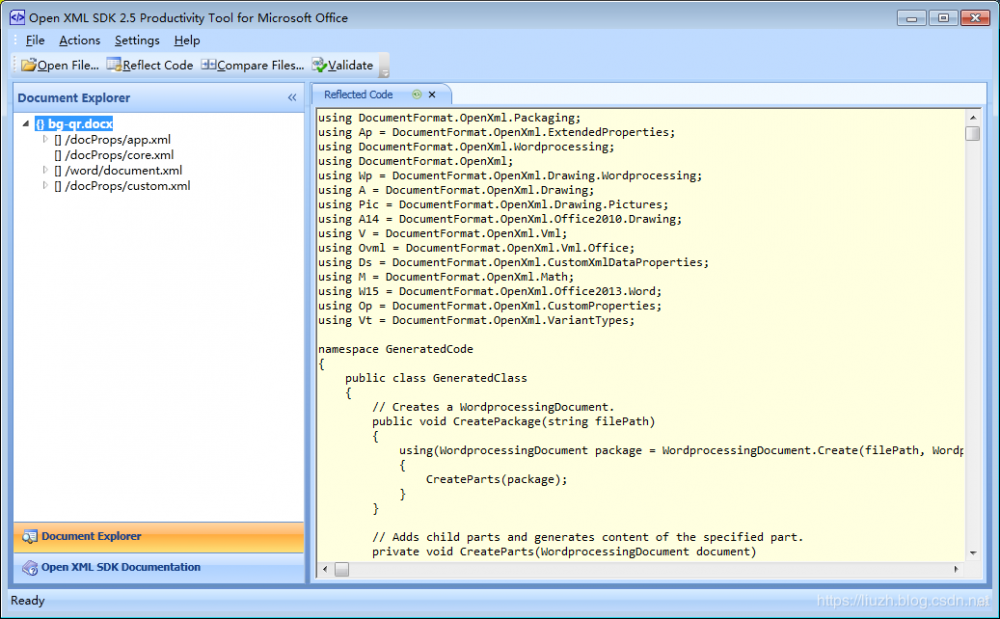Viewport: 1000px width, 619px height.
Task: Maximize the Productivity Tool window
Action: tap(943, 18)
